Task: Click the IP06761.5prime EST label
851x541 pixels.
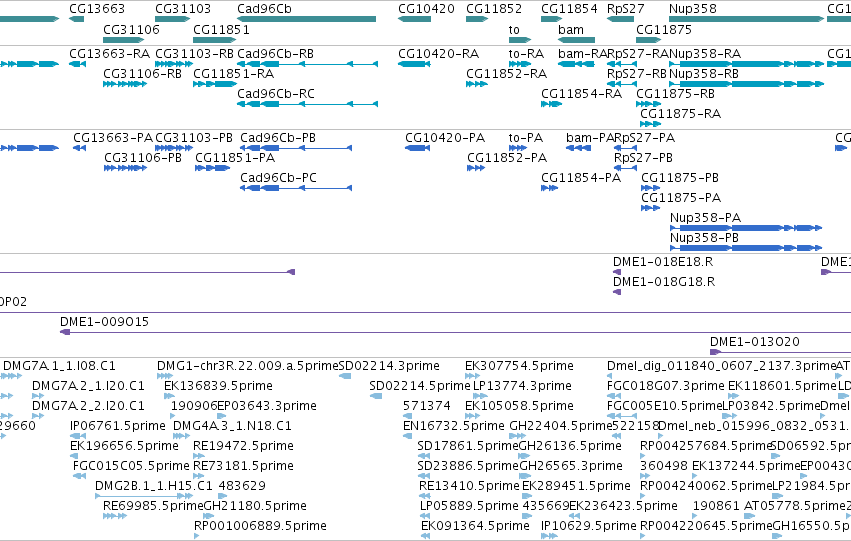Action: coord(118,426)
